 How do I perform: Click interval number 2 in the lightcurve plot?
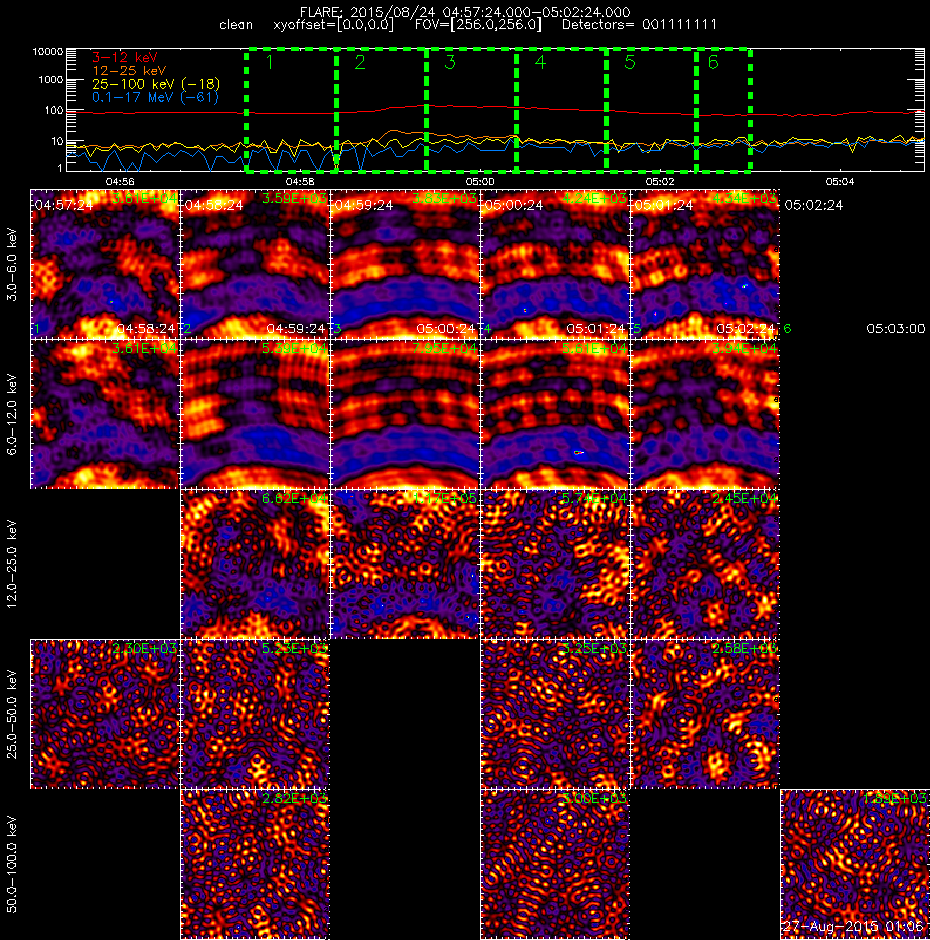point(360,62)
